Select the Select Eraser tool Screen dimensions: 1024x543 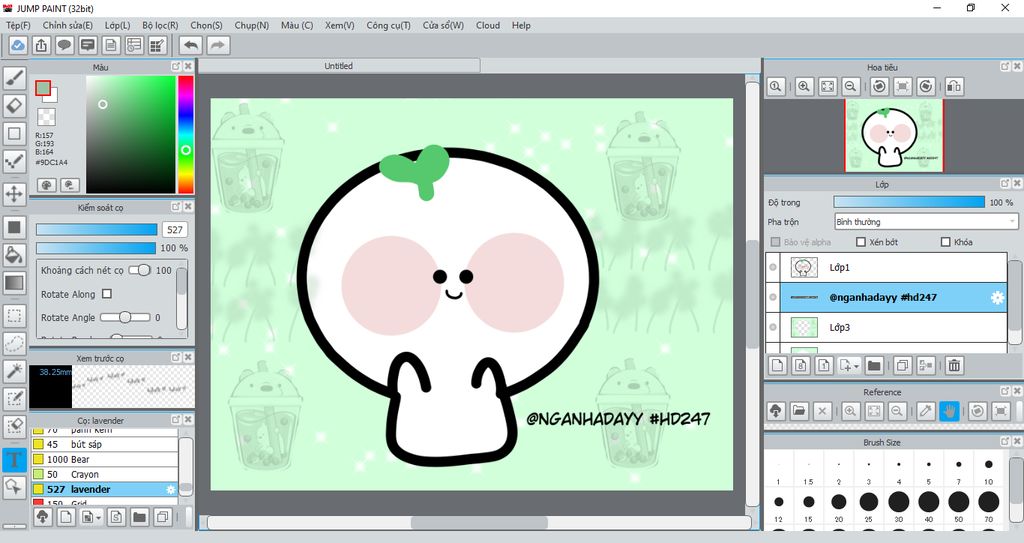click(x=14, y=426)
